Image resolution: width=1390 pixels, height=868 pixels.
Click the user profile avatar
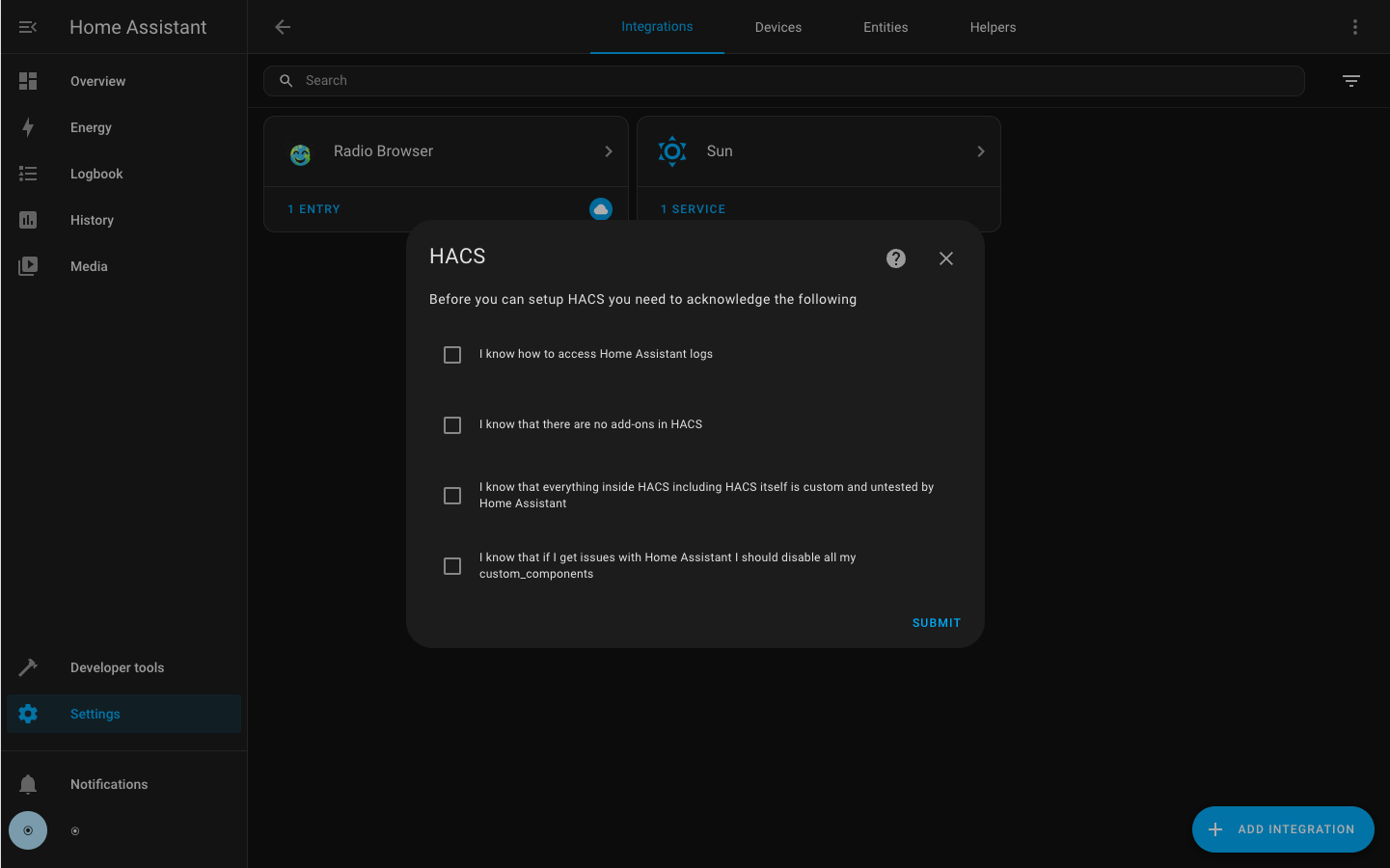(28, 830)
